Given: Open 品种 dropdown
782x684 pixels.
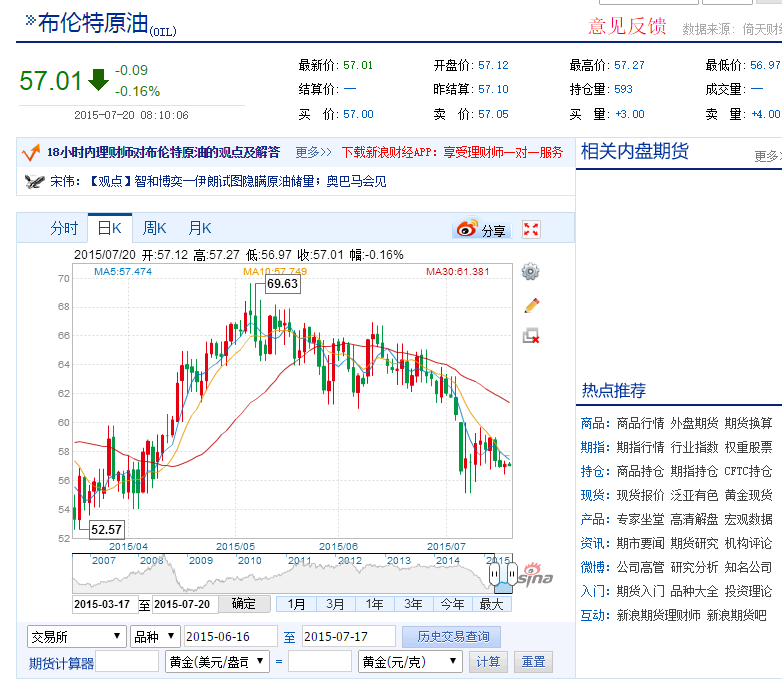Looking at the screenshot, I should pos(155,636).
